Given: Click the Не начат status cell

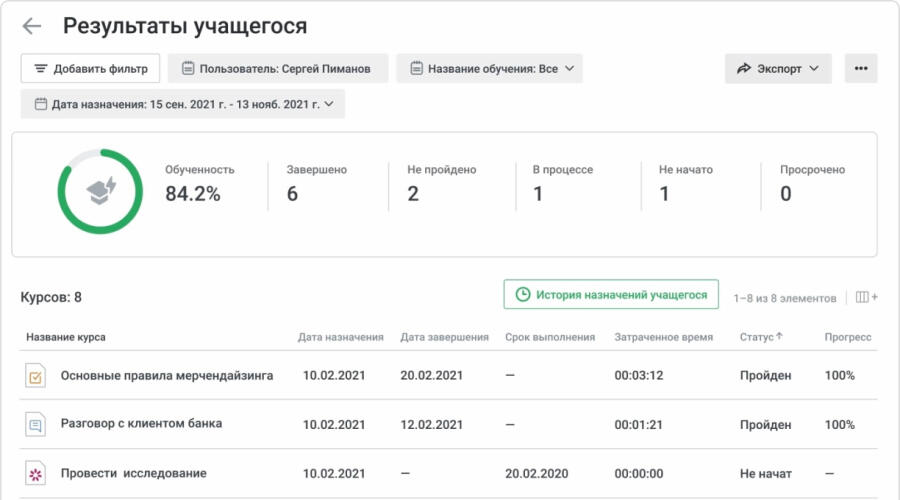Looking at the screenshot, I should point(766,474).
